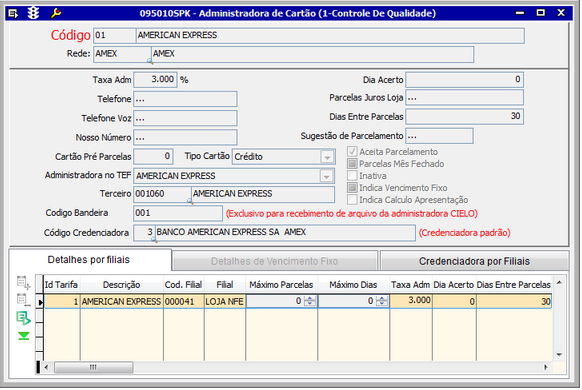
Task: Open the Administradora no TEF dropdown
Action: coord(326,176)
